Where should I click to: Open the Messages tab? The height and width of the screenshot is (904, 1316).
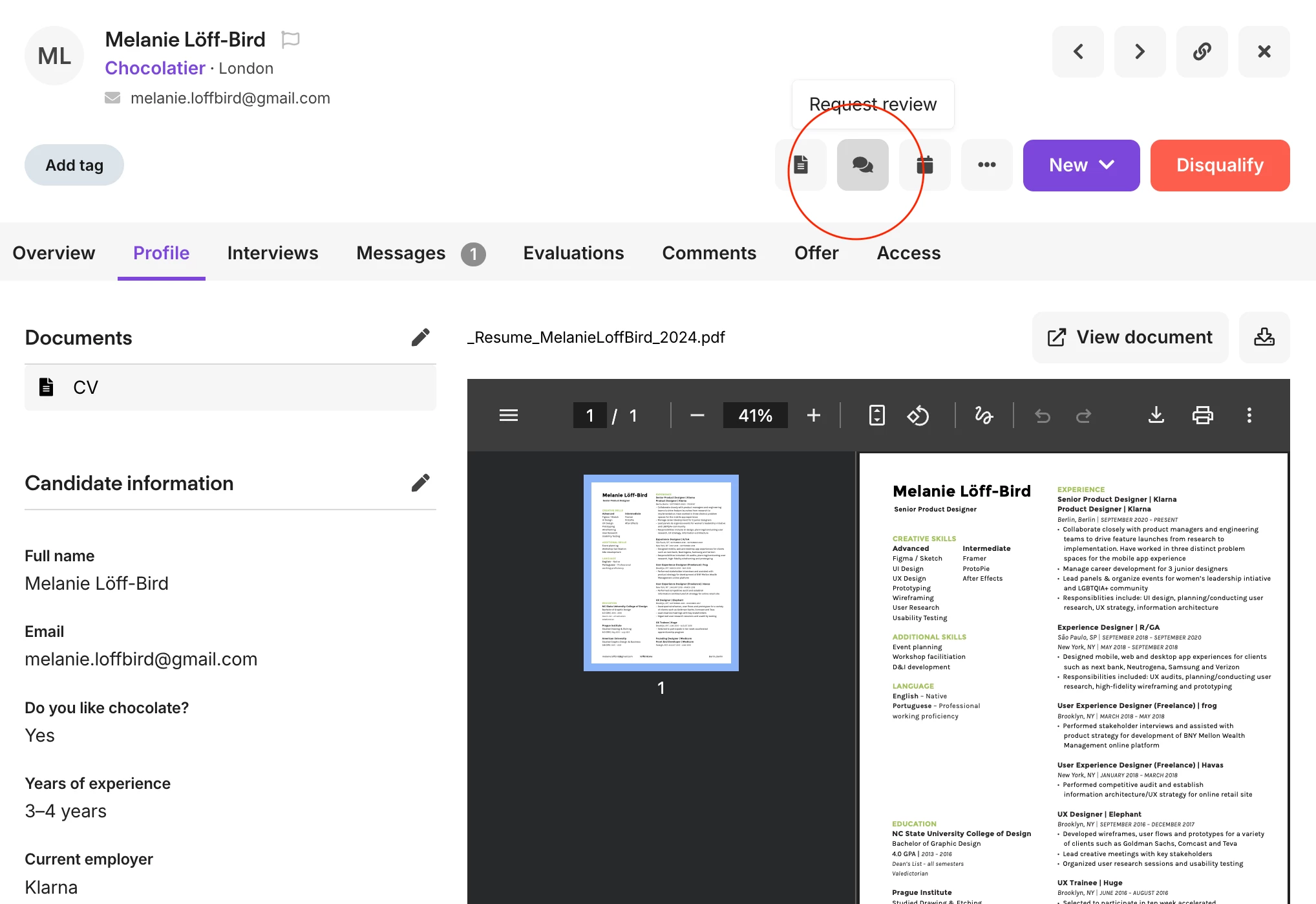pyautogui.click(x=401, y=253)
